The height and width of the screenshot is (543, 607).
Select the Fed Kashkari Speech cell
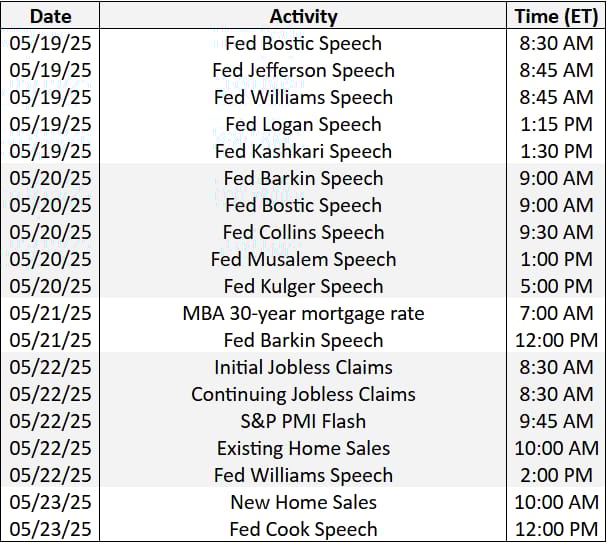point(303,151)
